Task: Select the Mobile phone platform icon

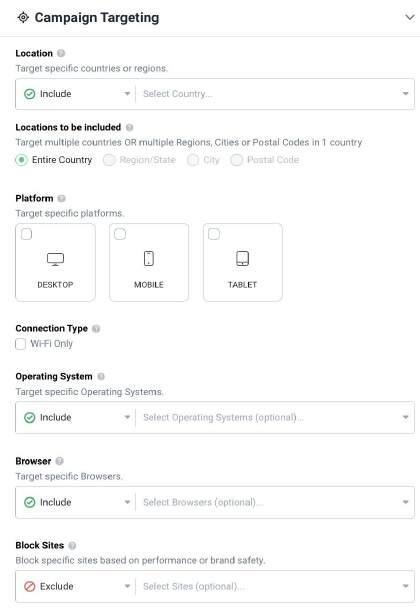Action: 149,258
